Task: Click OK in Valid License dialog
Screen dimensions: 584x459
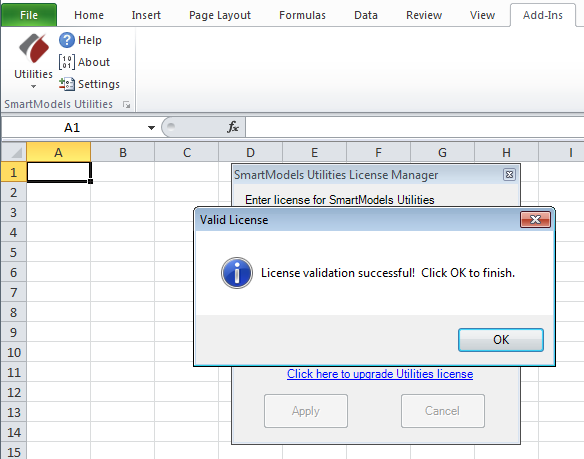Action: tap(501, 340)
